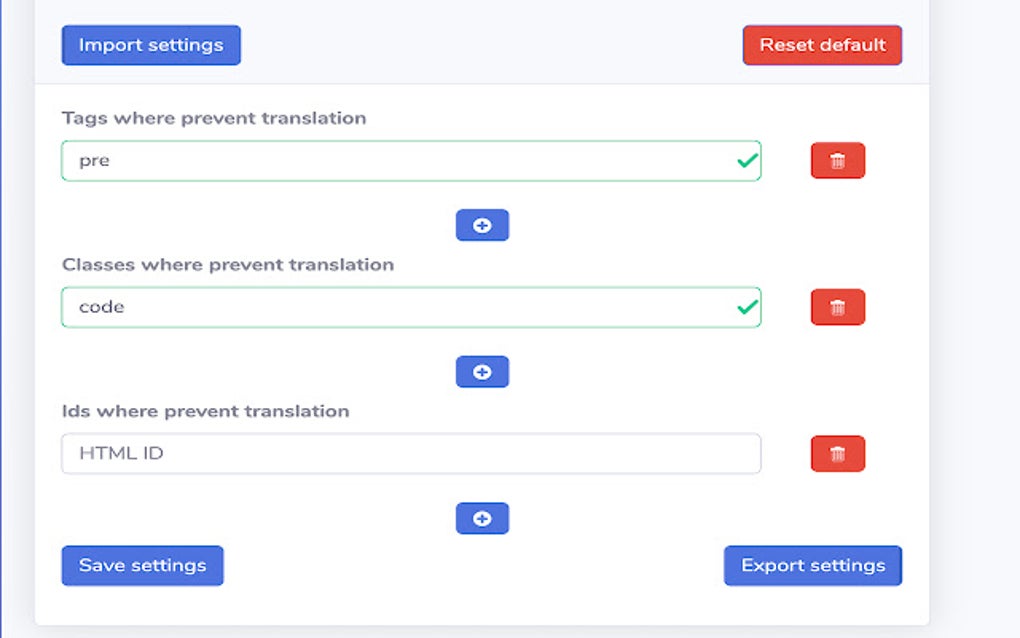This screenshot has height=638, width=1020.
Task: Add another tag using the plus button
Action: (x=482, y=225)
